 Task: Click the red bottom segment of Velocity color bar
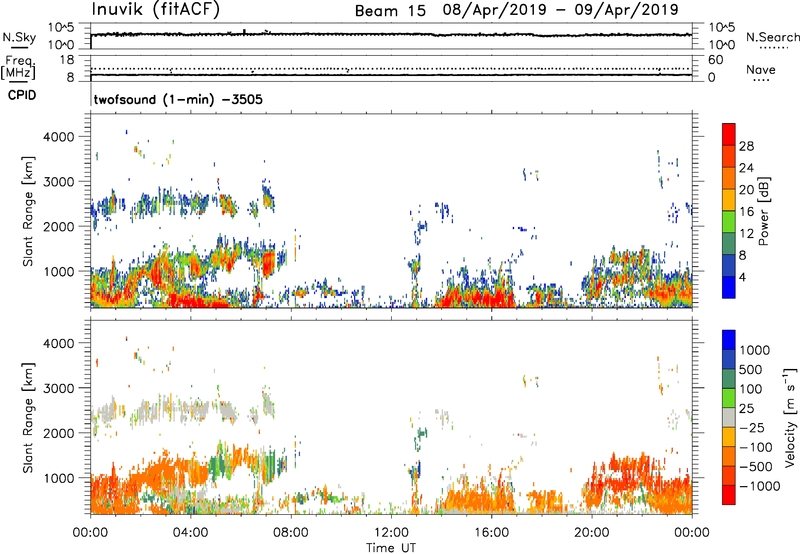pyautogui.click(x=729, y=495)
